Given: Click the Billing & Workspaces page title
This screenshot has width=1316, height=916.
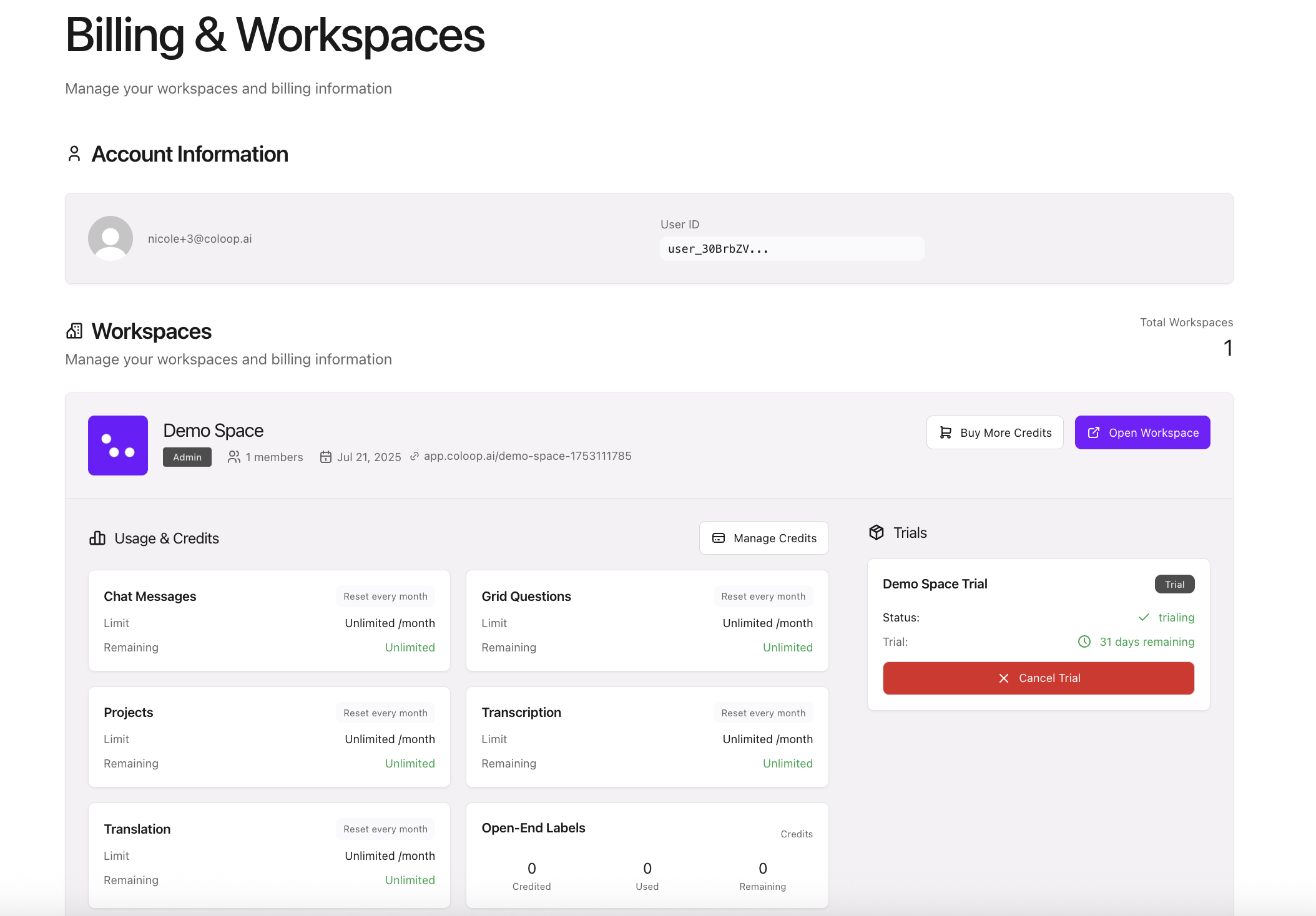Looking at the screenshot, I should pyautogui.click(x=275, y=35).
